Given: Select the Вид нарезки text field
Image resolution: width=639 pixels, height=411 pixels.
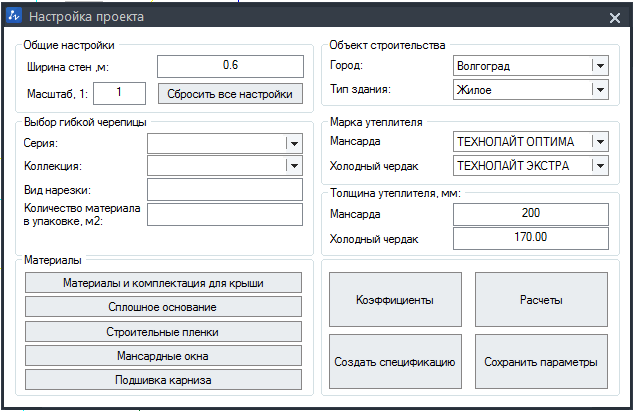Looking at the screenshot, I should tap(225, 189).
